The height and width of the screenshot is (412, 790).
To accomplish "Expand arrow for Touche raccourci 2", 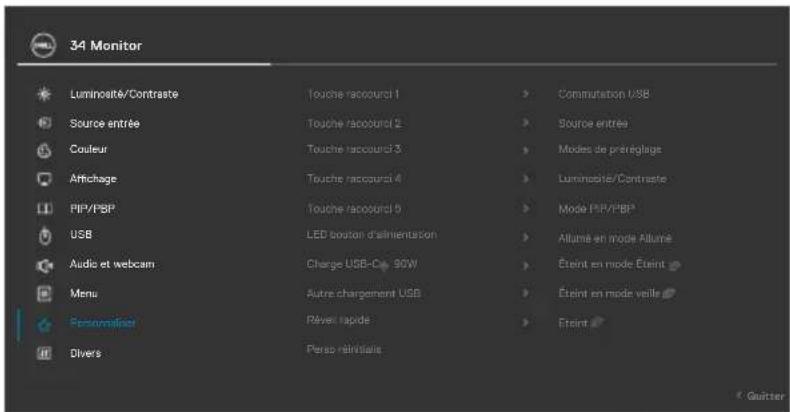I will point(525,122).
